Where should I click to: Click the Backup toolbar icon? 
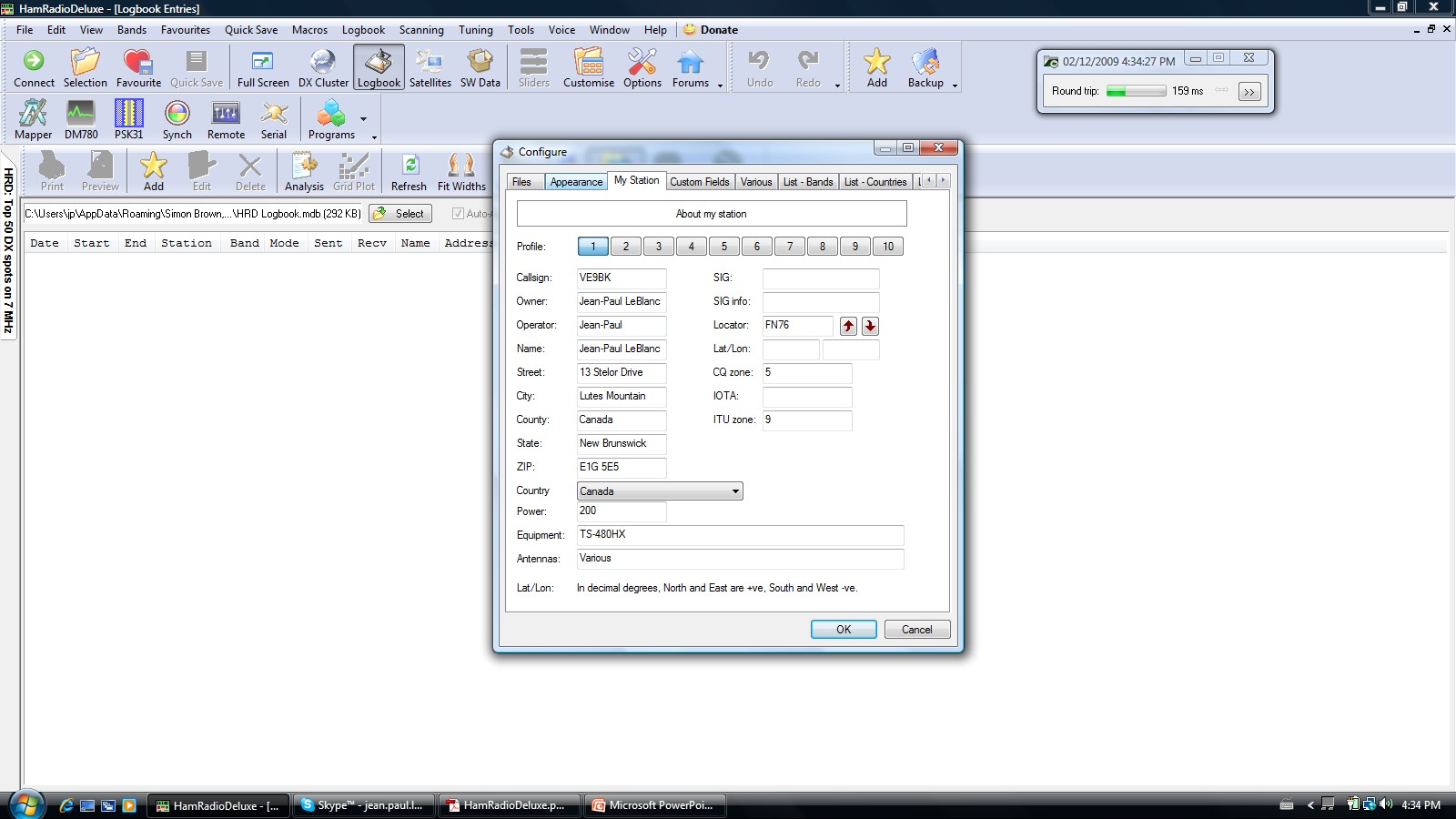point(925,68)
